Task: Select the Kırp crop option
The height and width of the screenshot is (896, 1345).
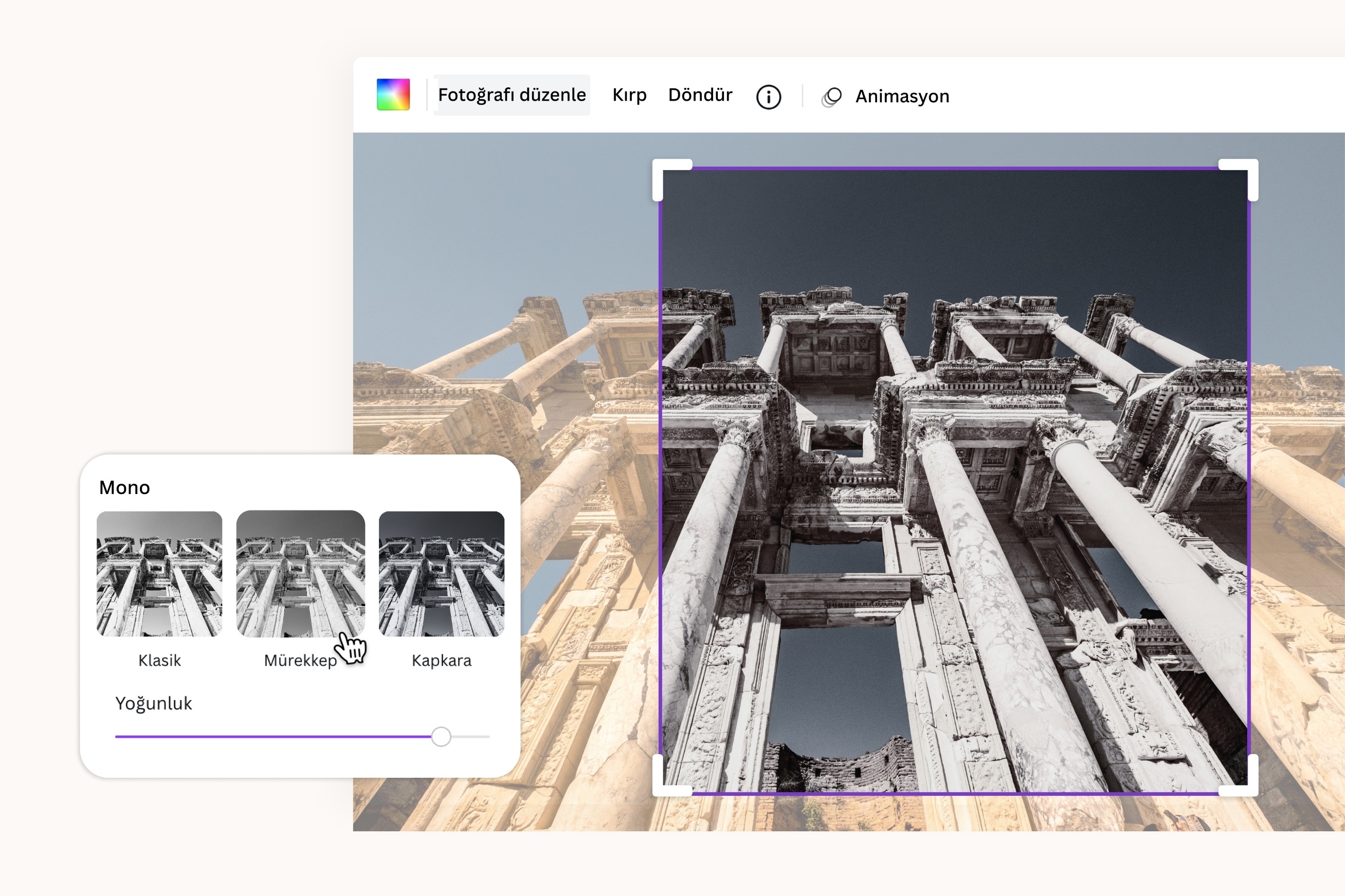Action: pos(629,95)
